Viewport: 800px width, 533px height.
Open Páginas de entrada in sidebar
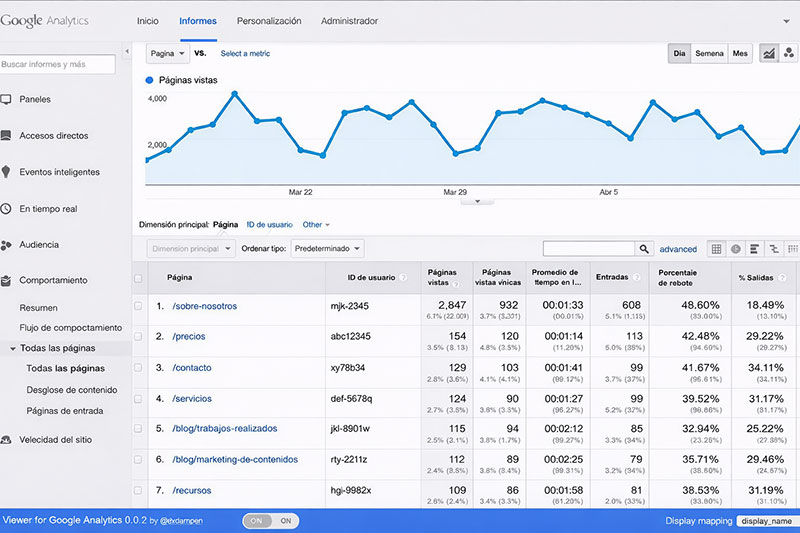tap(65, 411)
